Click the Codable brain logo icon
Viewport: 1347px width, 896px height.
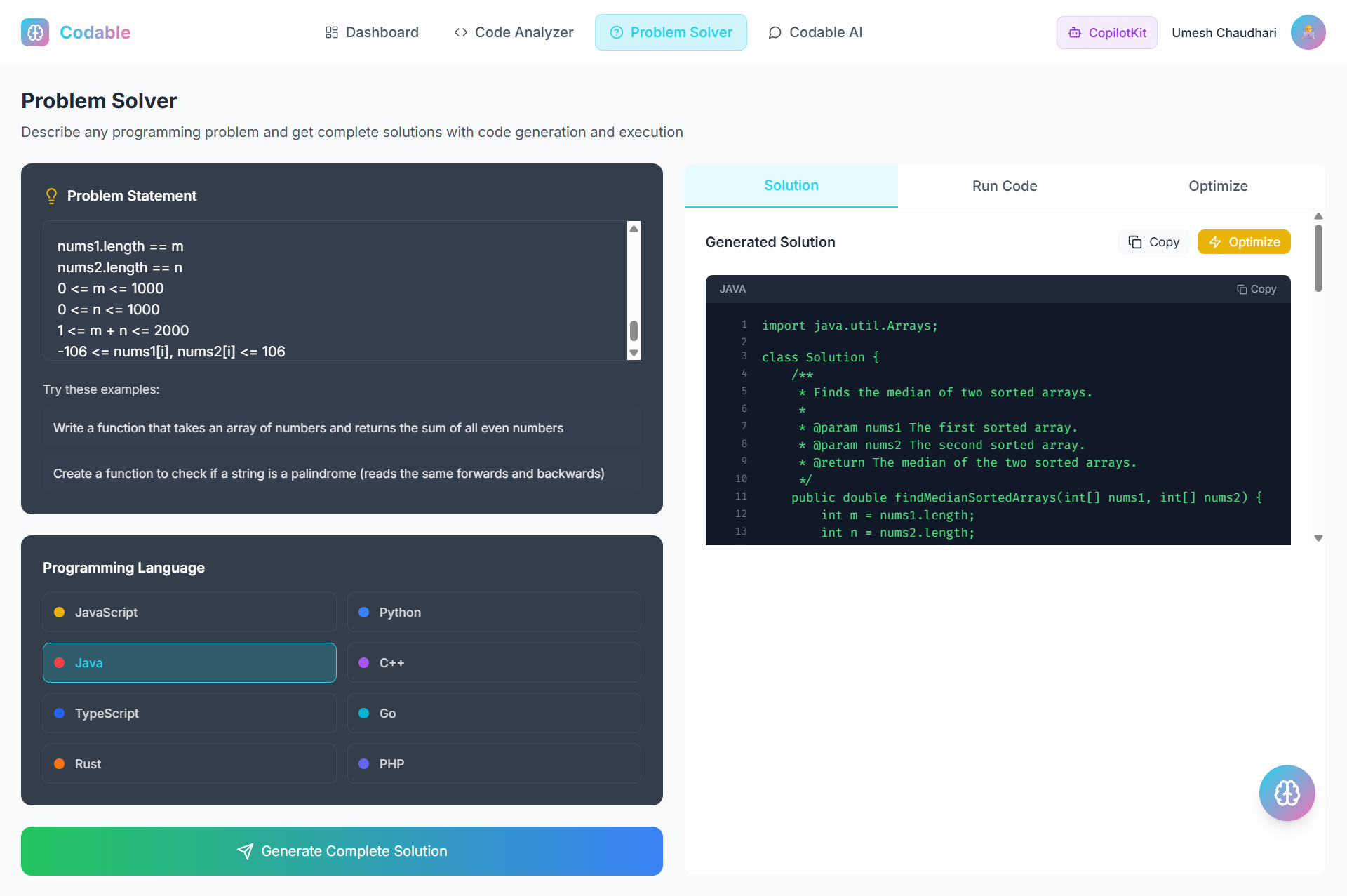[x=35, y=32]
